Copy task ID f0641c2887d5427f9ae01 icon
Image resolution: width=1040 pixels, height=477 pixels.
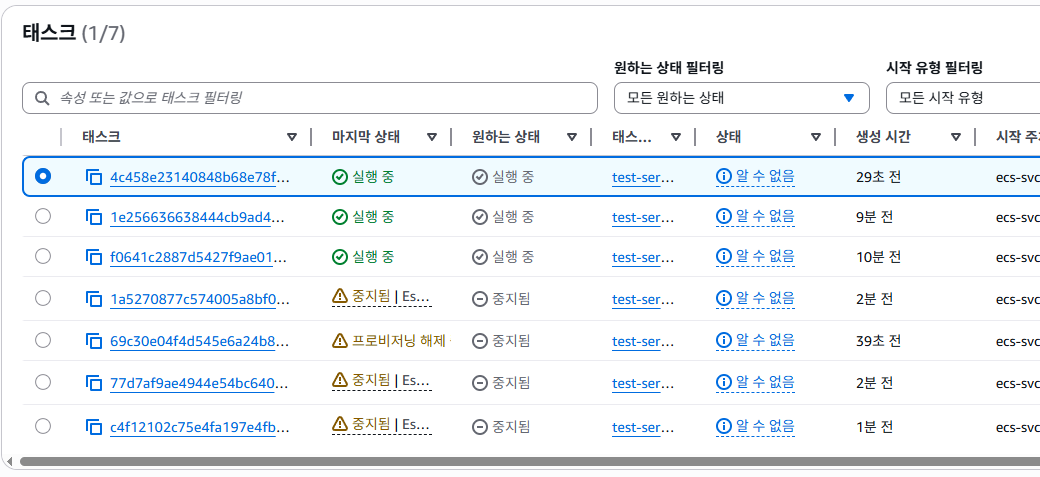94,257
